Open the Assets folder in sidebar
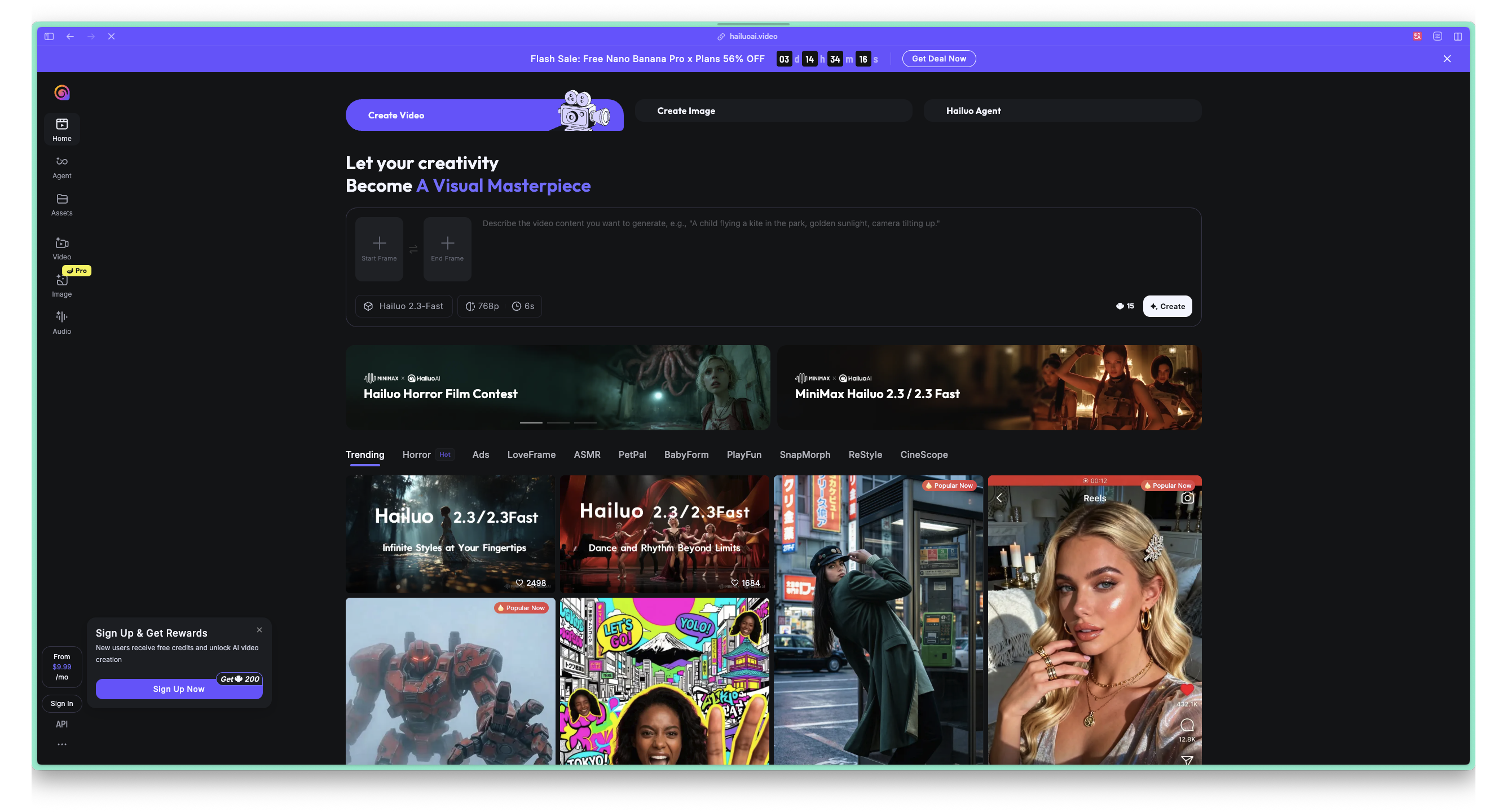The image size is (1507, 812). 61,205
